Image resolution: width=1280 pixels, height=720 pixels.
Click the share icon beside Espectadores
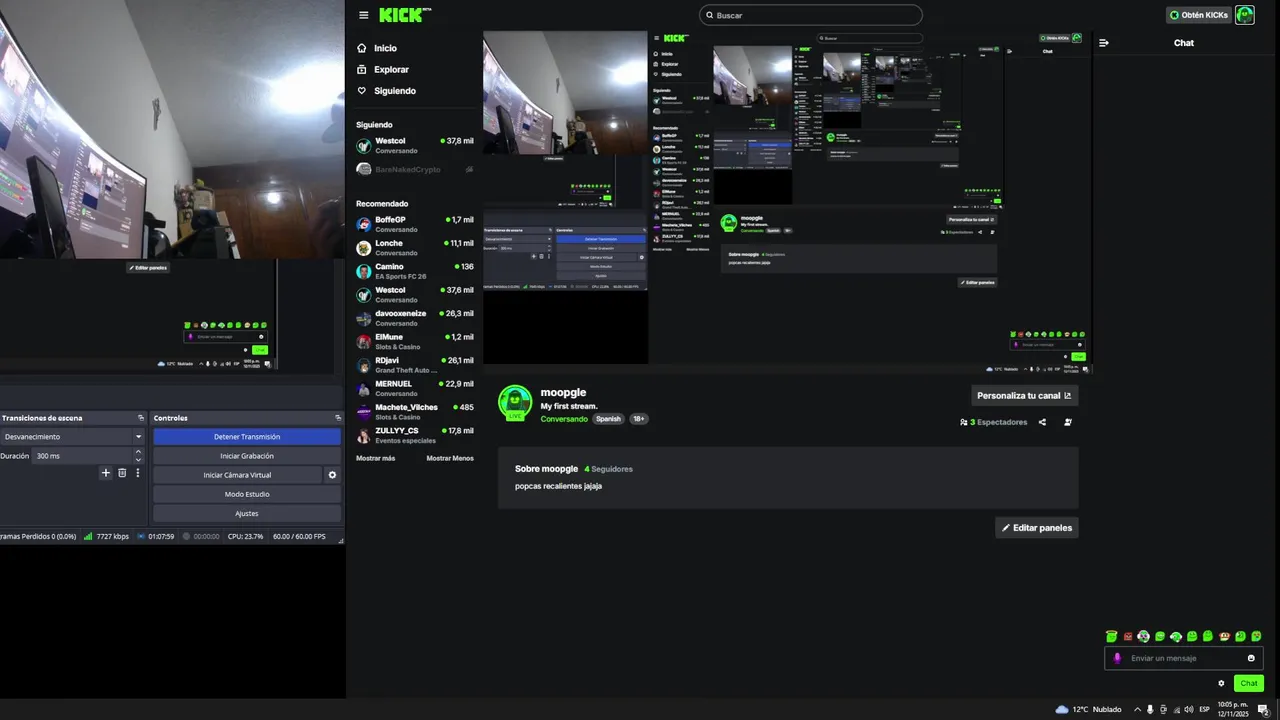click(x=1042, y=422)
